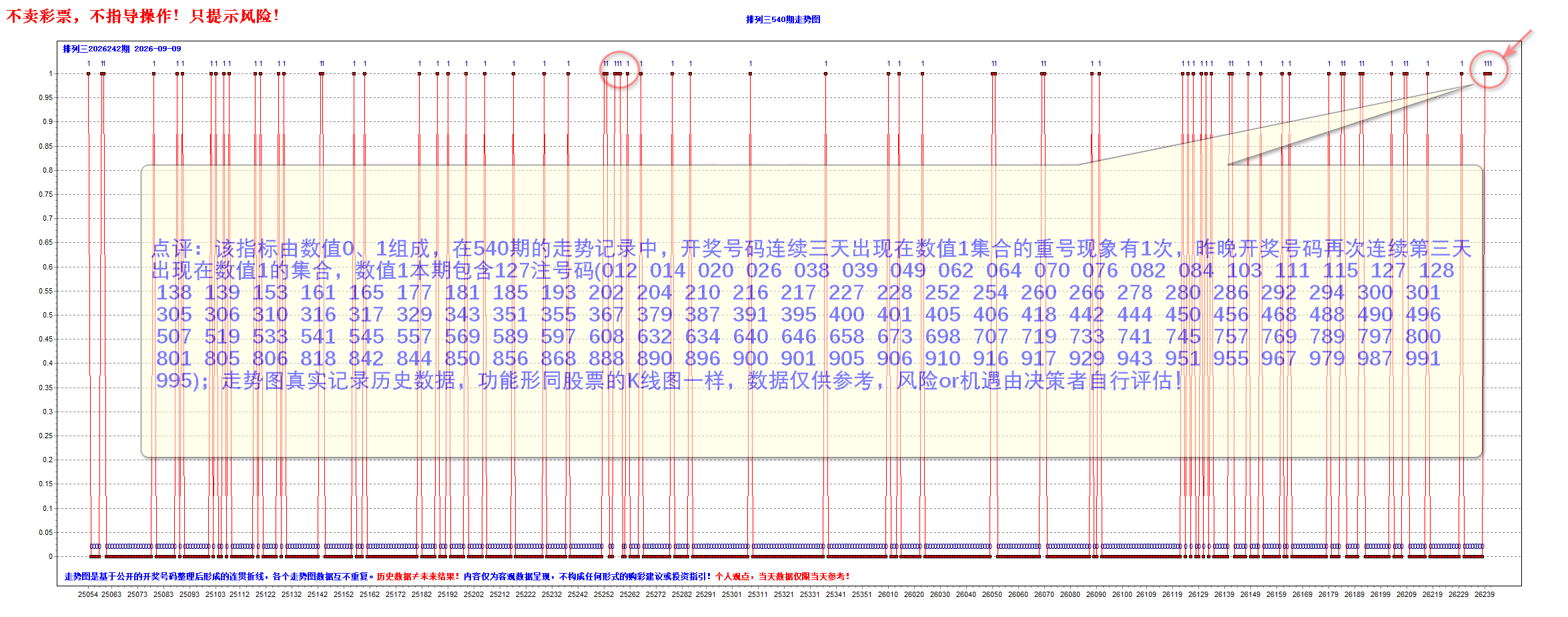Click the x-axis label 25152
This screenshot has height=617, width=1568.
[x=344, y=594]
